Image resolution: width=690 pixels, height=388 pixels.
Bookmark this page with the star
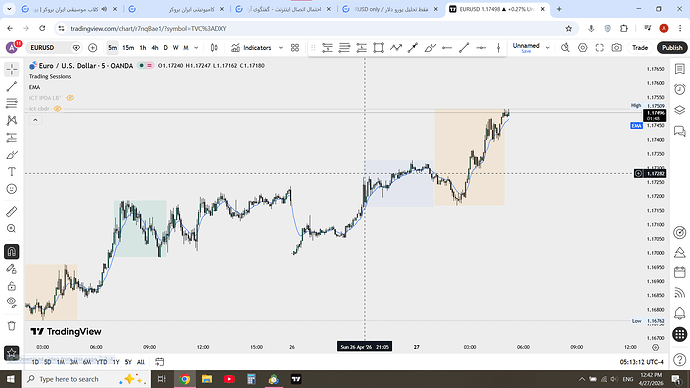pos(569,29)
